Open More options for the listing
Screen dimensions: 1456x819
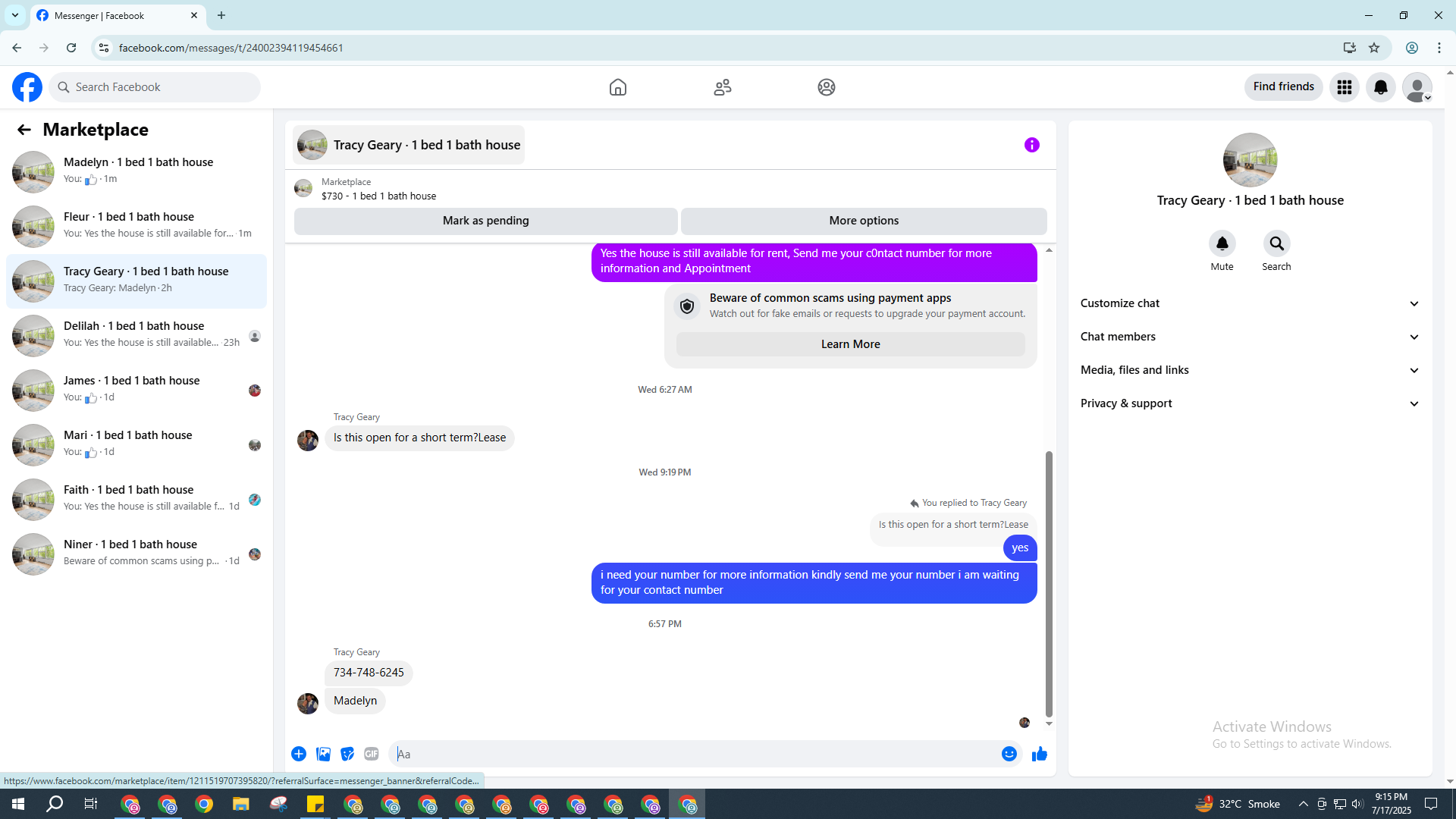864,221
